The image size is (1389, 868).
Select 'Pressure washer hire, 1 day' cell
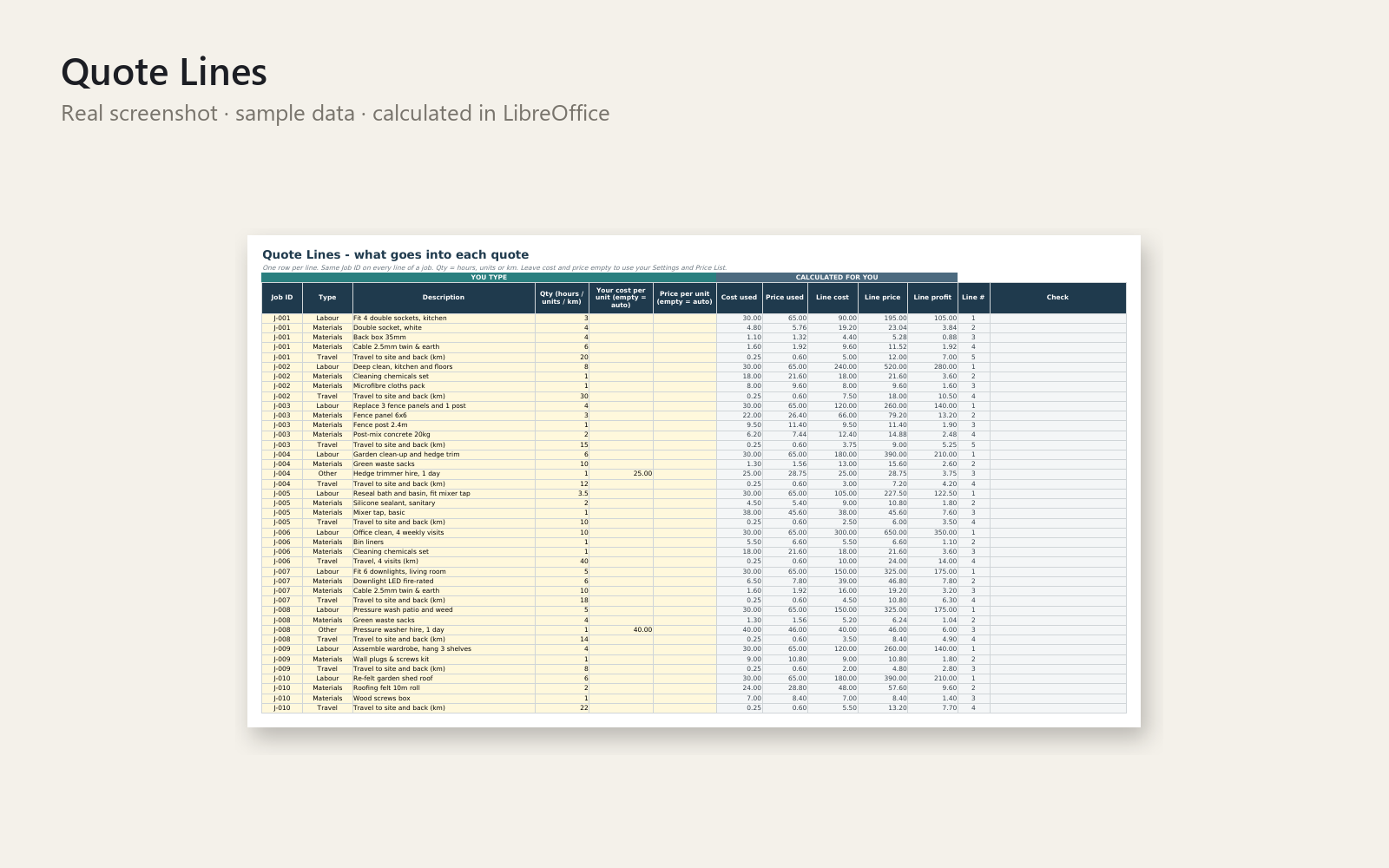coord(444,630)
